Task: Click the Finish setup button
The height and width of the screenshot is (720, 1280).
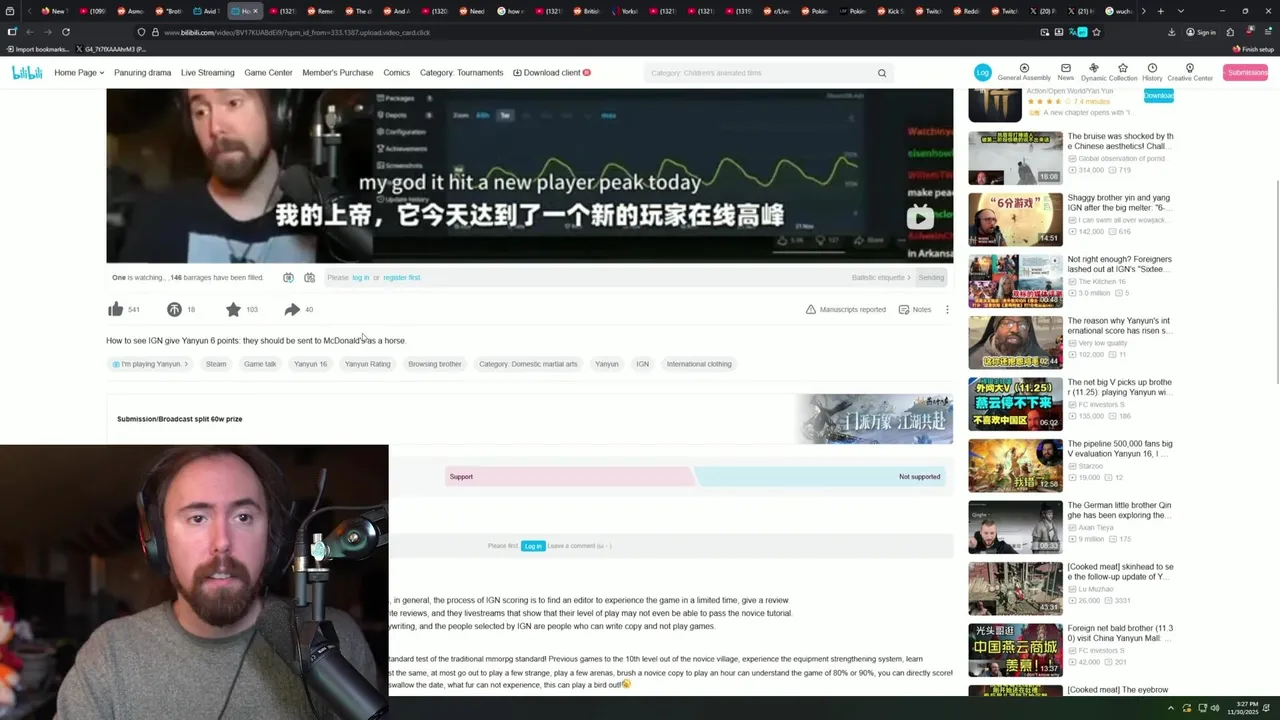Action: 1253,49
